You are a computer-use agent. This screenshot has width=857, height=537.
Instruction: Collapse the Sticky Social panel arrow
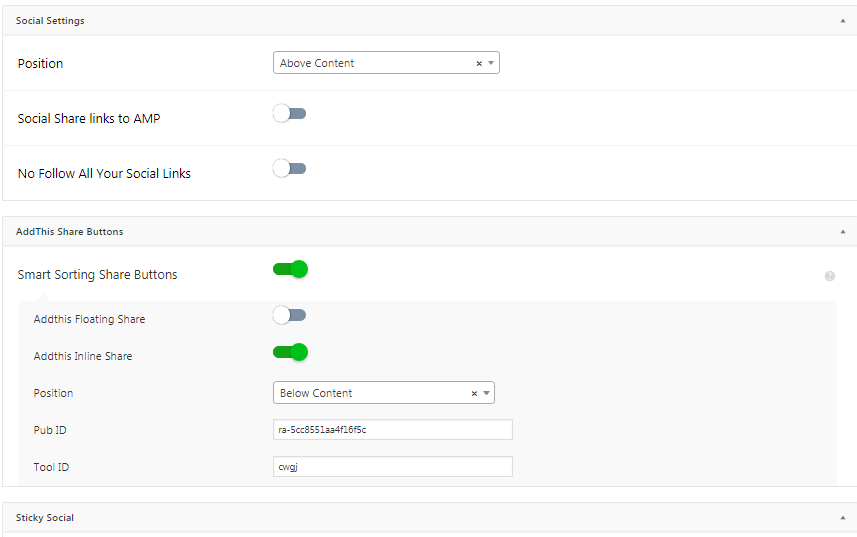(843, 518)
